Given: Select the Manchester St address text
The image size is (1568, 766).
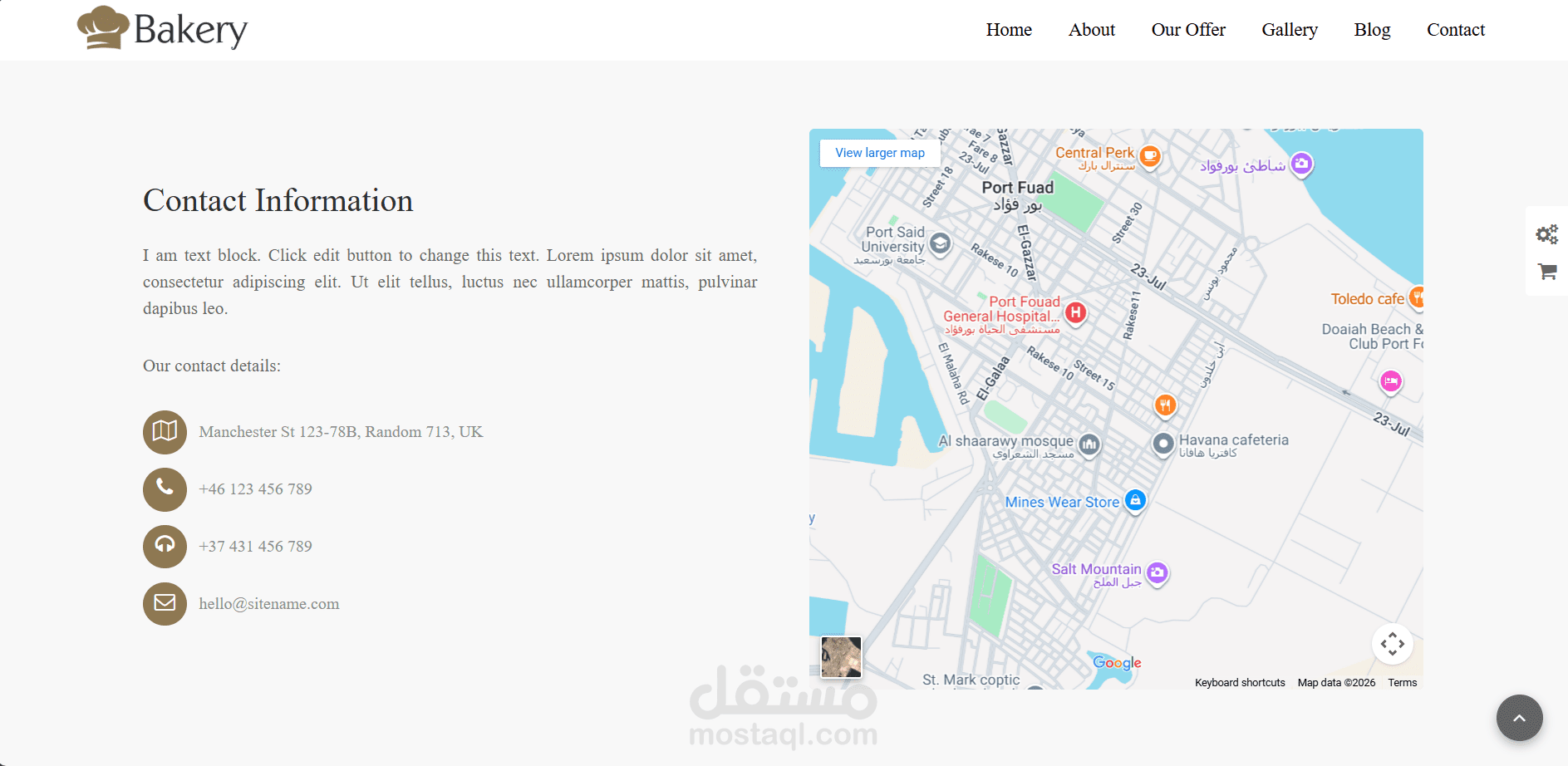Looking at the screenshot, I should [341, 432].
